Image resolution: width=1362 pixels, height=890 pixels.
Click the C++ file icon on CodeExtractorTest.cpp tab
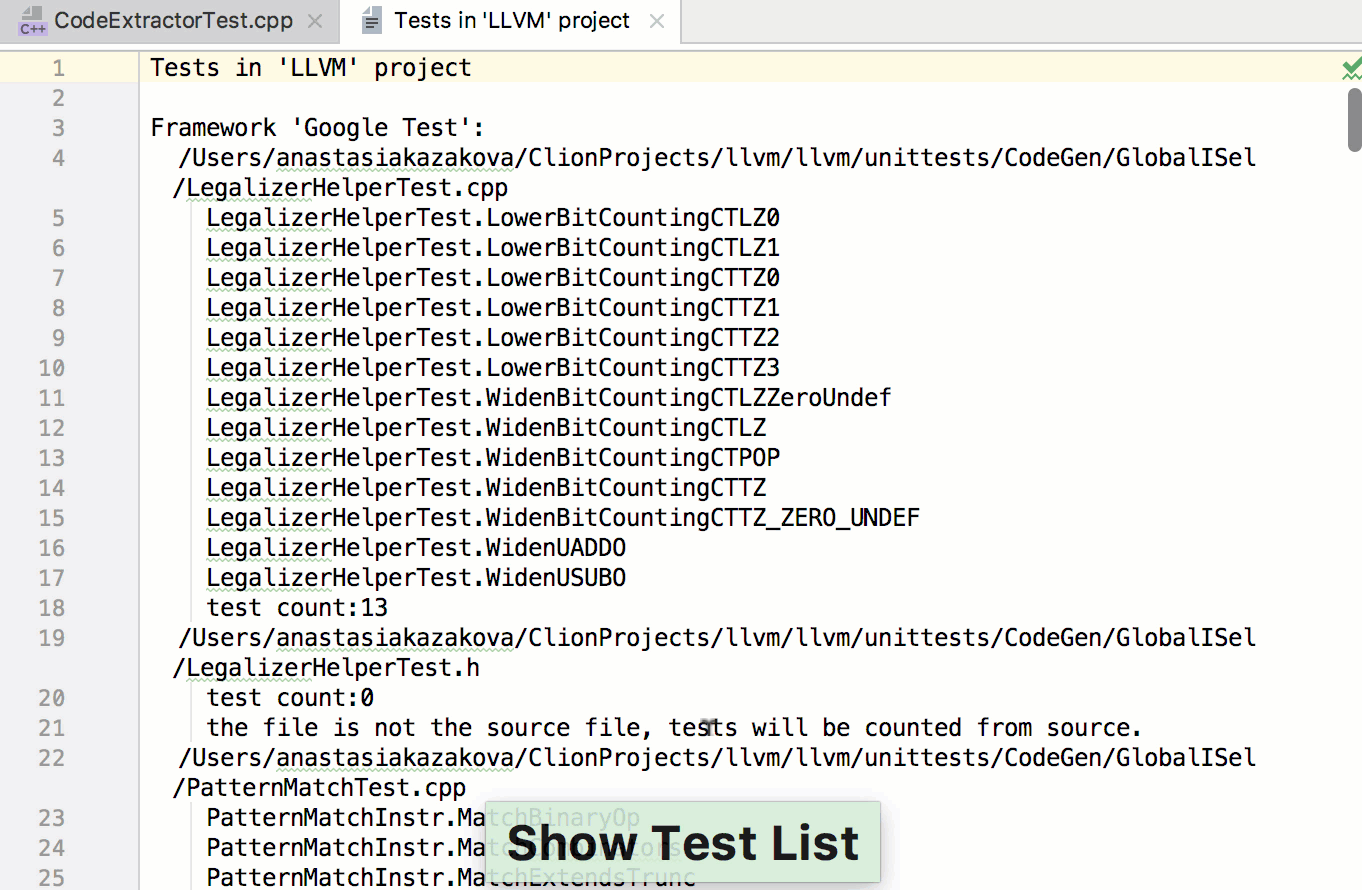click(x=33, y=21)
